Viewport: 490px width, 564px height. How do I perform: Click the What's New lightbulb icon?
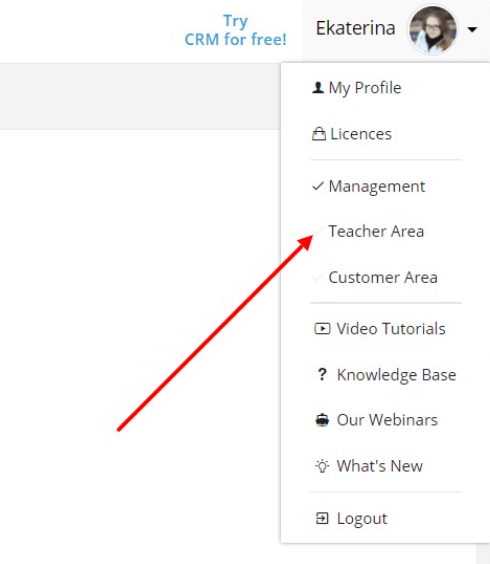[322, 466]
